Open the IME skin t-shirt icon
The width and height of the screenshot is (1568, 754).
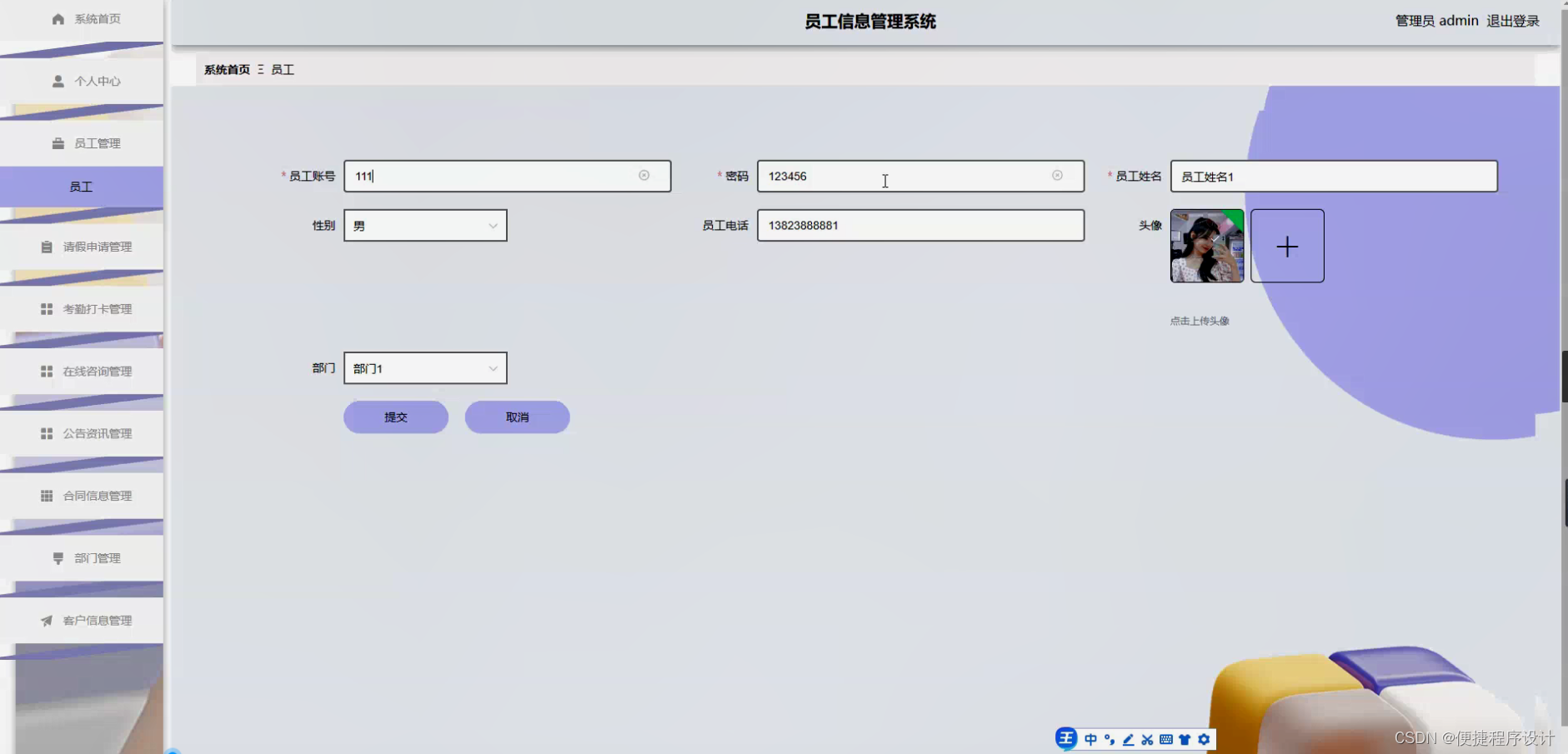point(1185,739)
